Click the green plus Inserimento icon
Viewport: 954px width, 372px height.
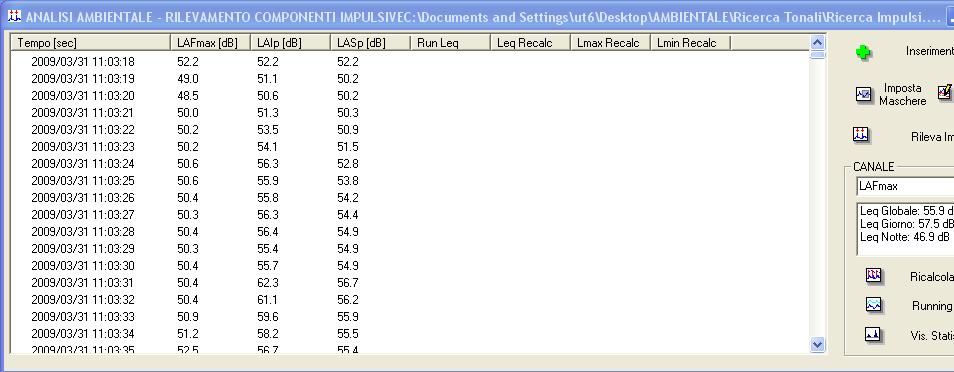point(863,52)
